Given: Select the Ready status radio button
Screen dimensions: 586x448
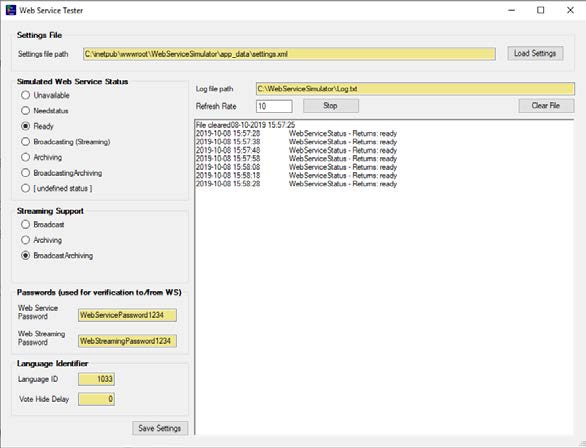Looking at the screenshot, I should coord(25,126).
